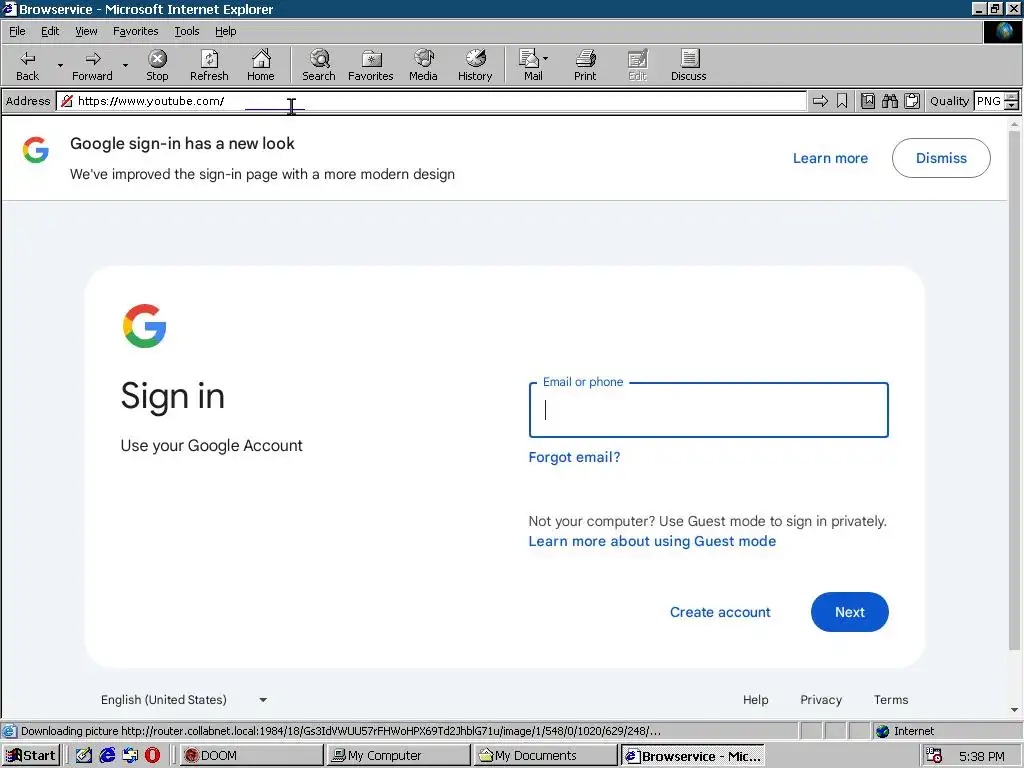Open the Mail toolbar icon
Image resolution: width=1024 pixels, height=768 pixels.
[x=530, y=65]
